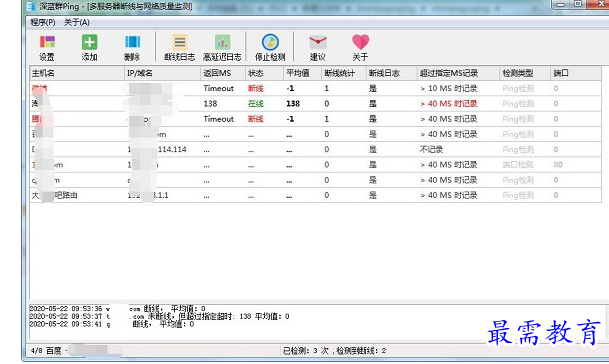
Task: Select the 吧路由 host row
Action: coord(315,195)
